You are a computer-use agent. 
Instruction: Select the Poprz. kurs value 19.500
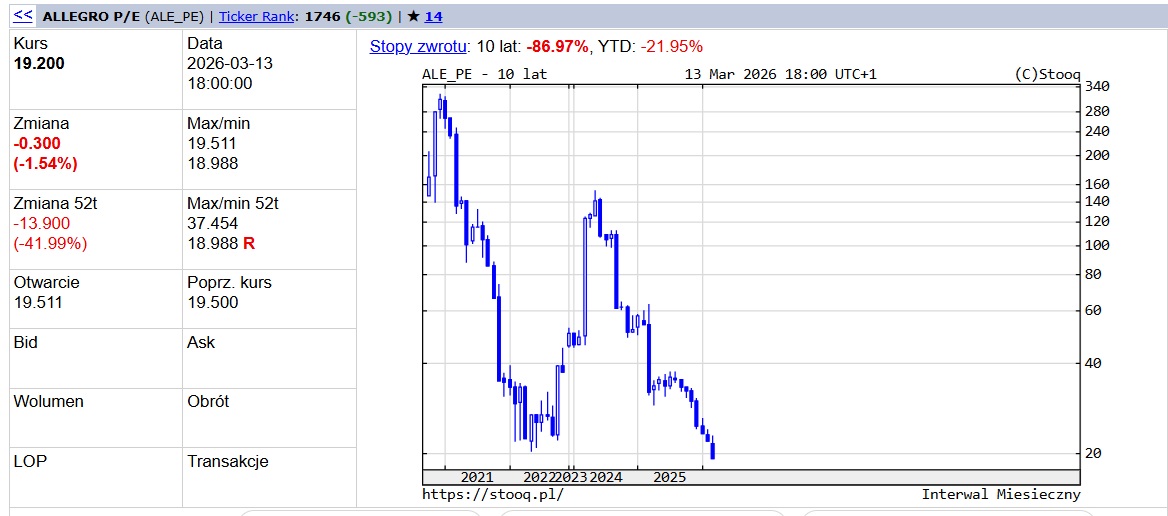(212, 302)
